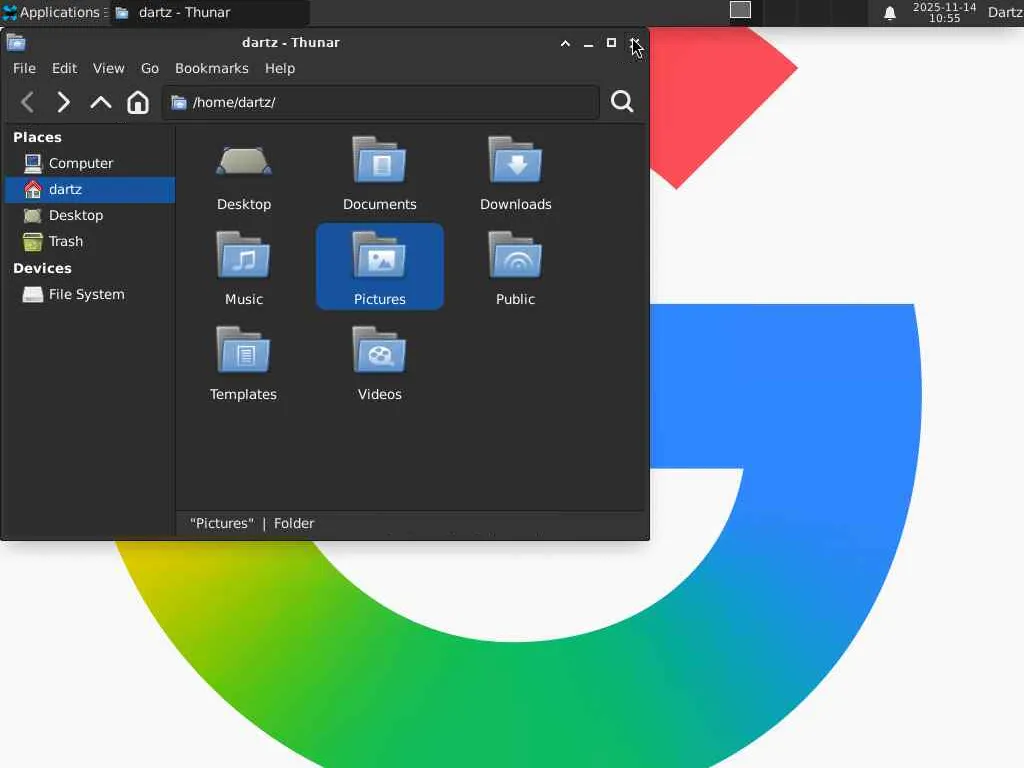The image size is (1024, 768).
Task: Open the notification bell in the panel
Action: point(889,13)
